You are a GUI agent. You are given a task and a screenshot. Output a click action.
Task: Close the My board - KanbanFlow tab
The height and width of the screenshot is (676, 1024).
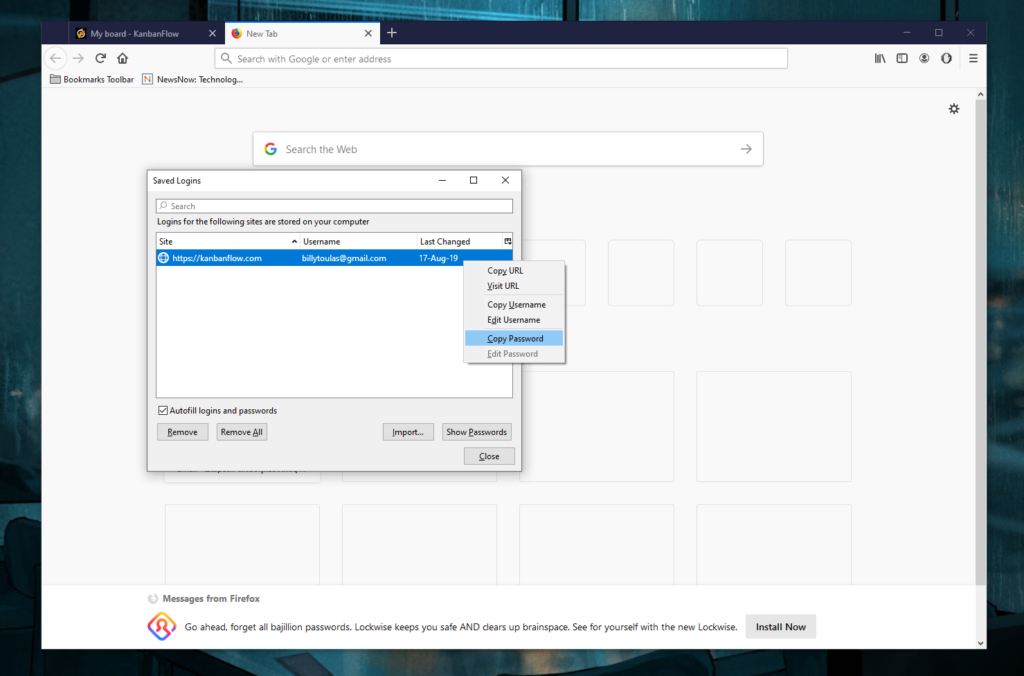click(212, 33)
